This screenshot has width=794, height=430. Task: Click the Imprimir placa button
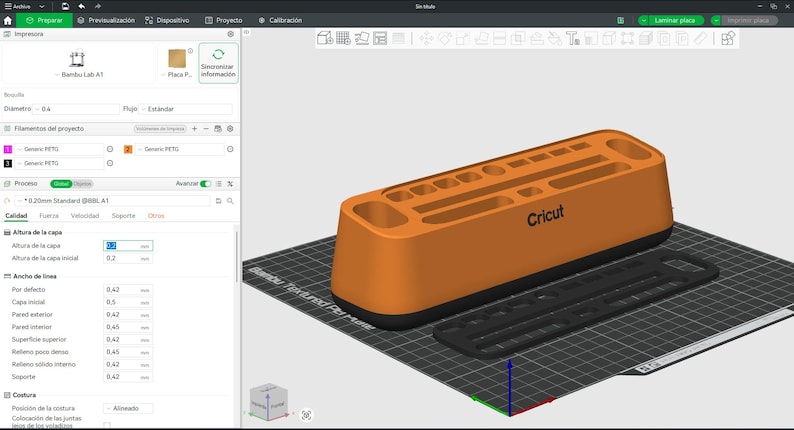pyautogui.click(x=748, y=20)
